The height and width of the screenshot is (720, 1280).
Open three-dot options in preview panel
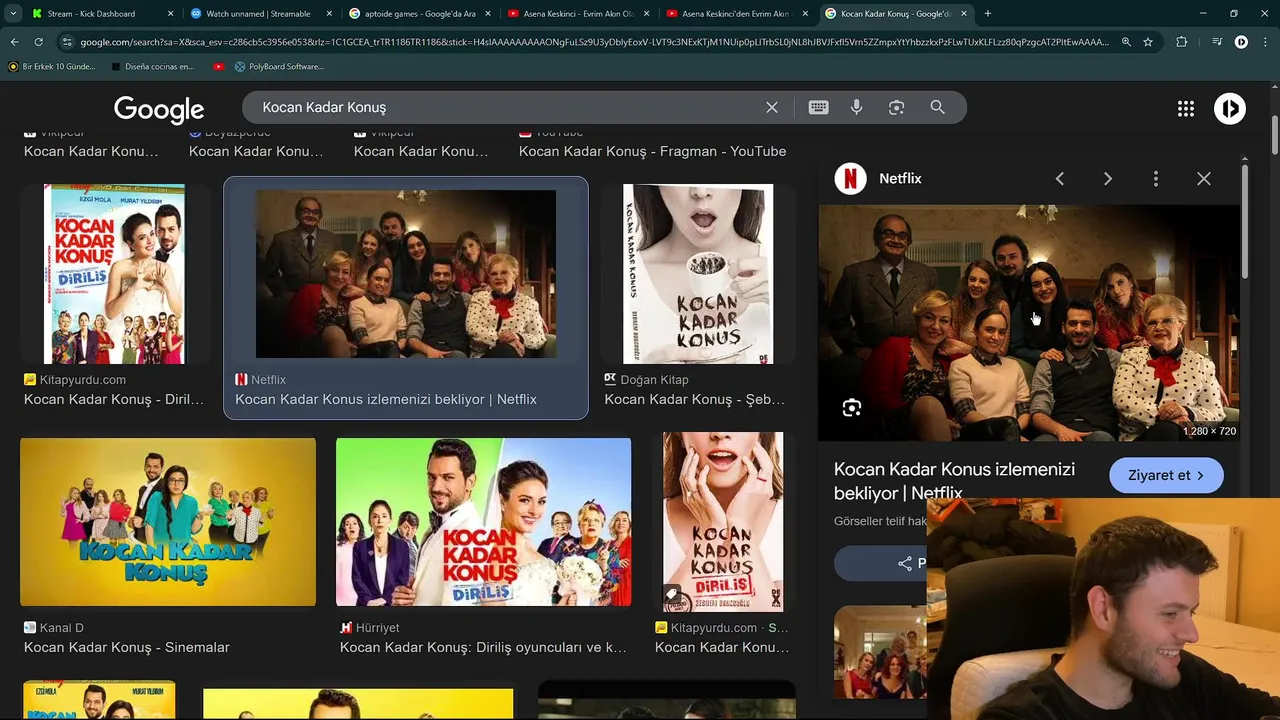(1156, 178)
